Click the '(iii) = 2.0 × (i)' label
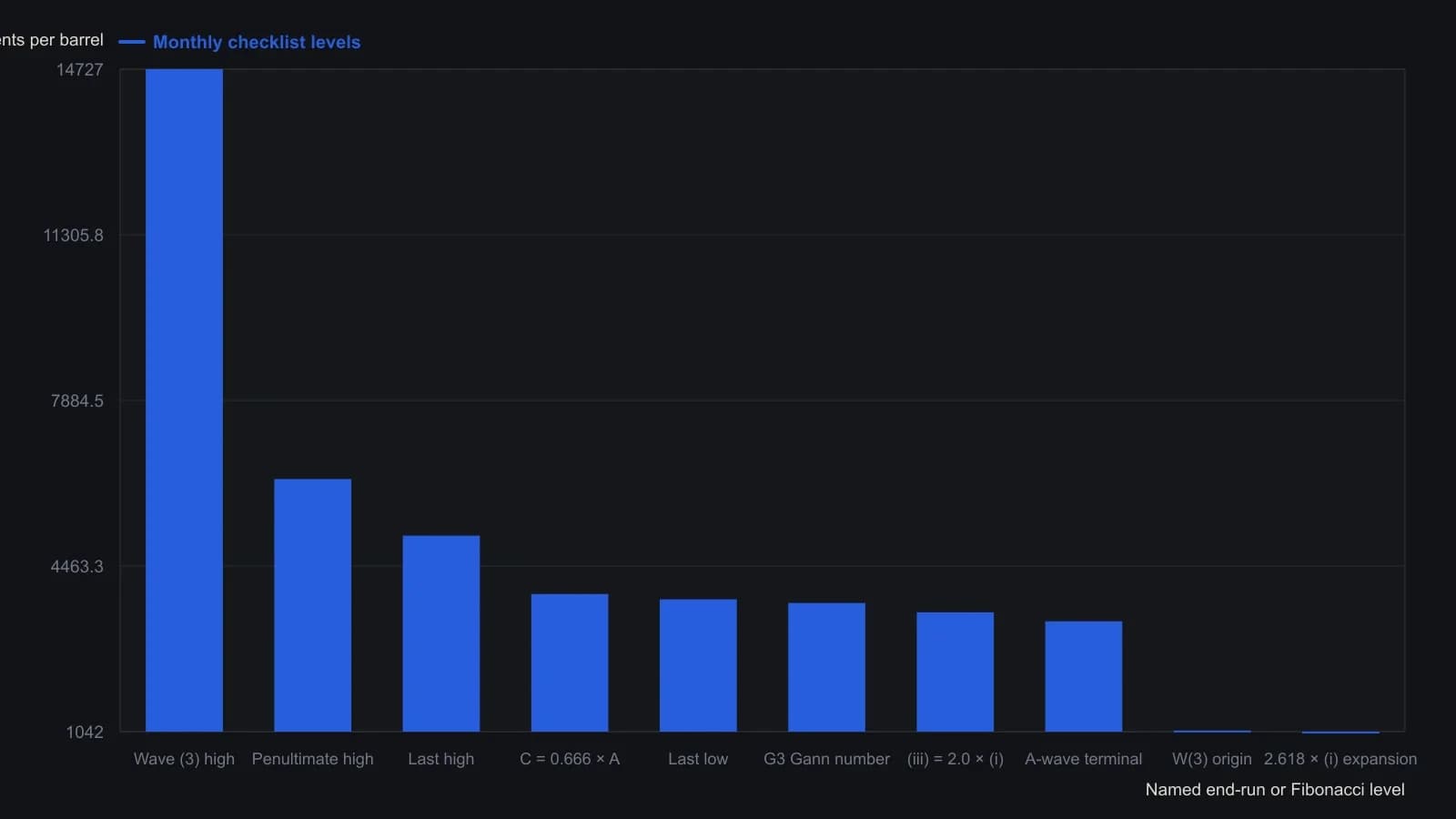Screen dimensions: 1456x819 (x=955, y=759)
